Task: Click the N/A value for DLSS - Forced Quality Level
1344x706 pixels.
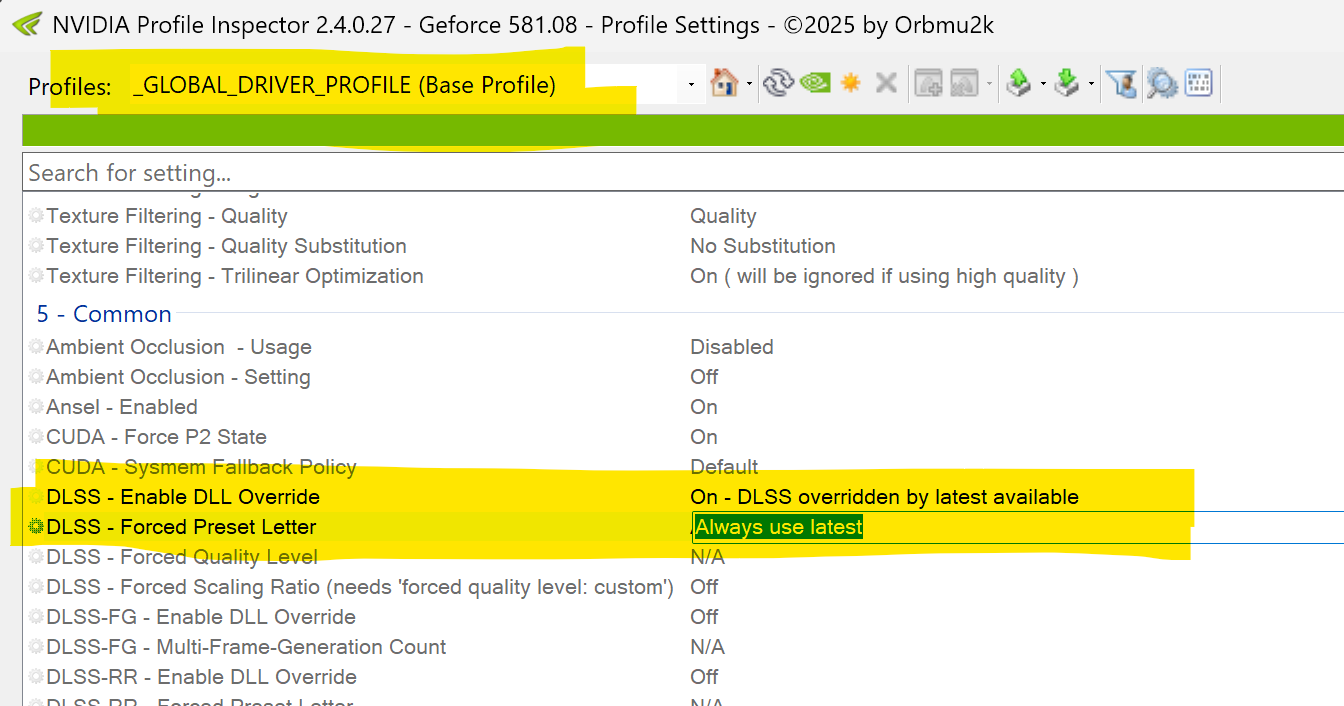Action: [x=707, y=557]
